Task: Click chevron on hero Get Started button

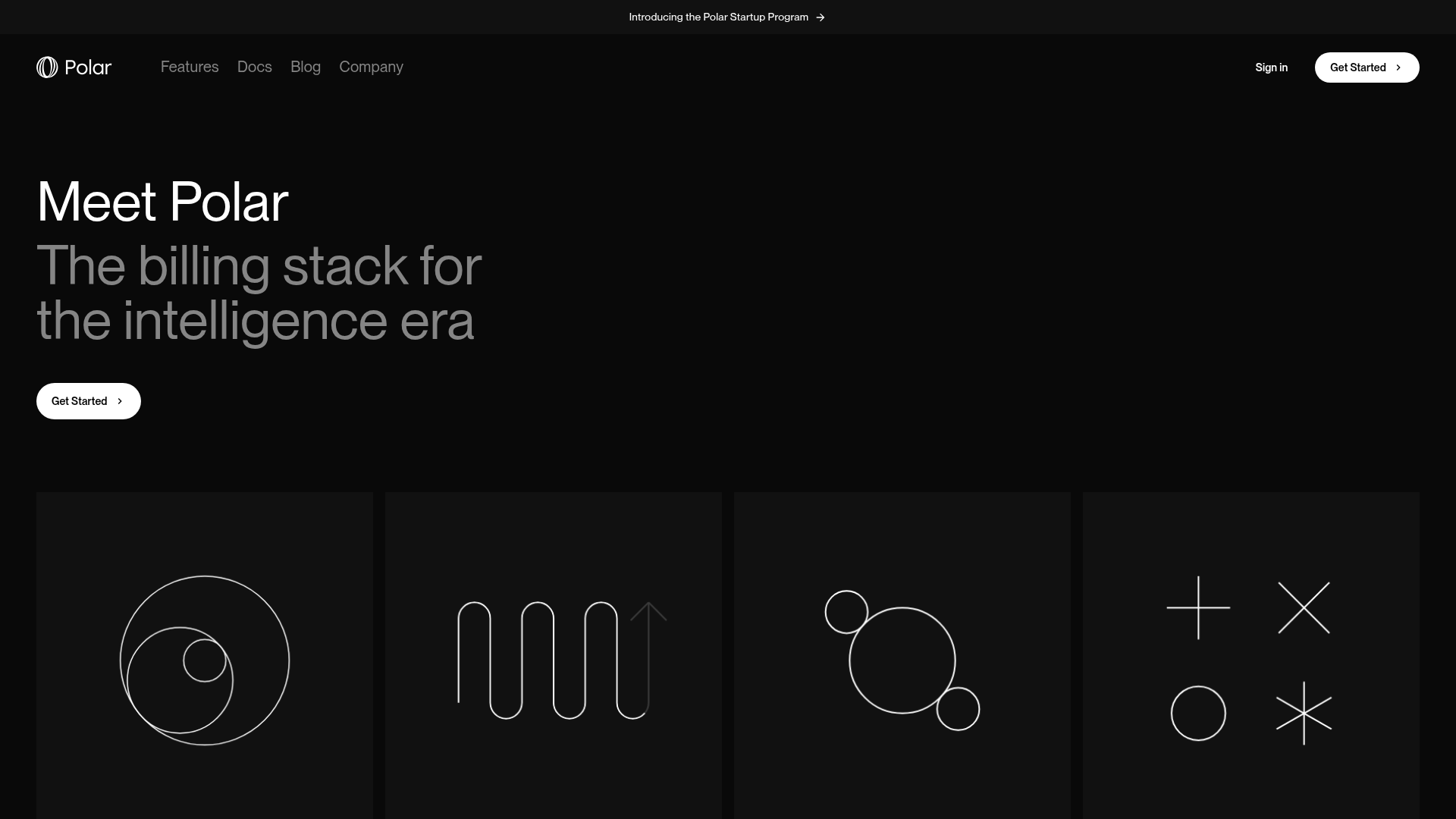Action: (120, 401)
